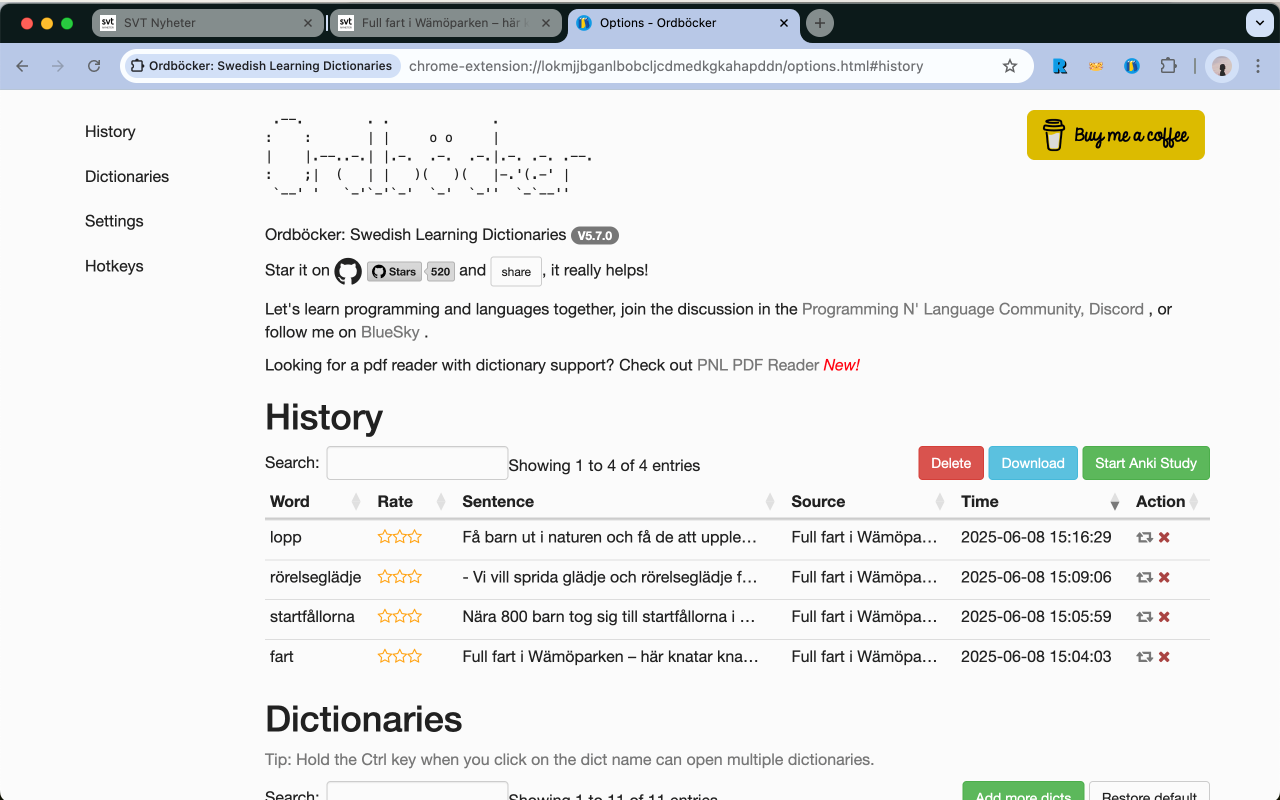Image resolution: width=1280 pixels, height=800 pixels.
Task: Click the share button
Action: tap(516, 271)
